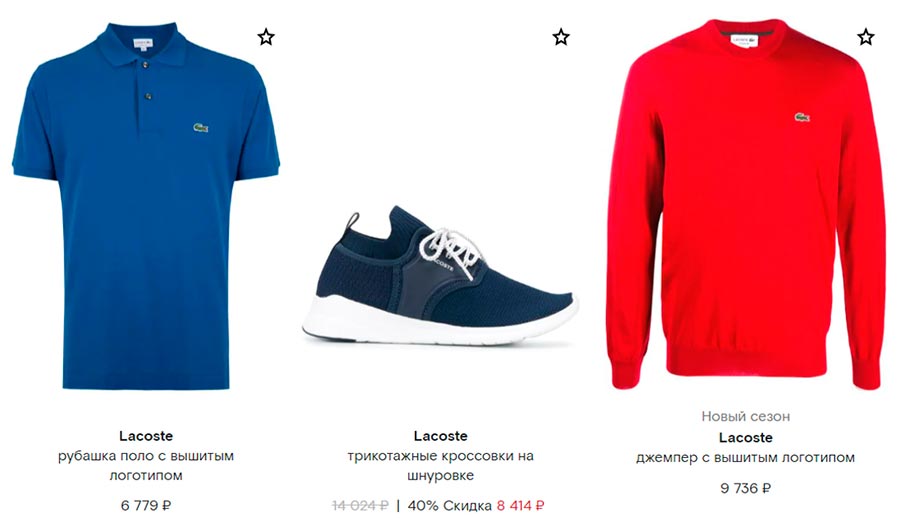The width and height of the screenshot is (900, 530).
Task: Open 'трикотажные кроссовки на шнуровке' description
Action: pos(440,466)
